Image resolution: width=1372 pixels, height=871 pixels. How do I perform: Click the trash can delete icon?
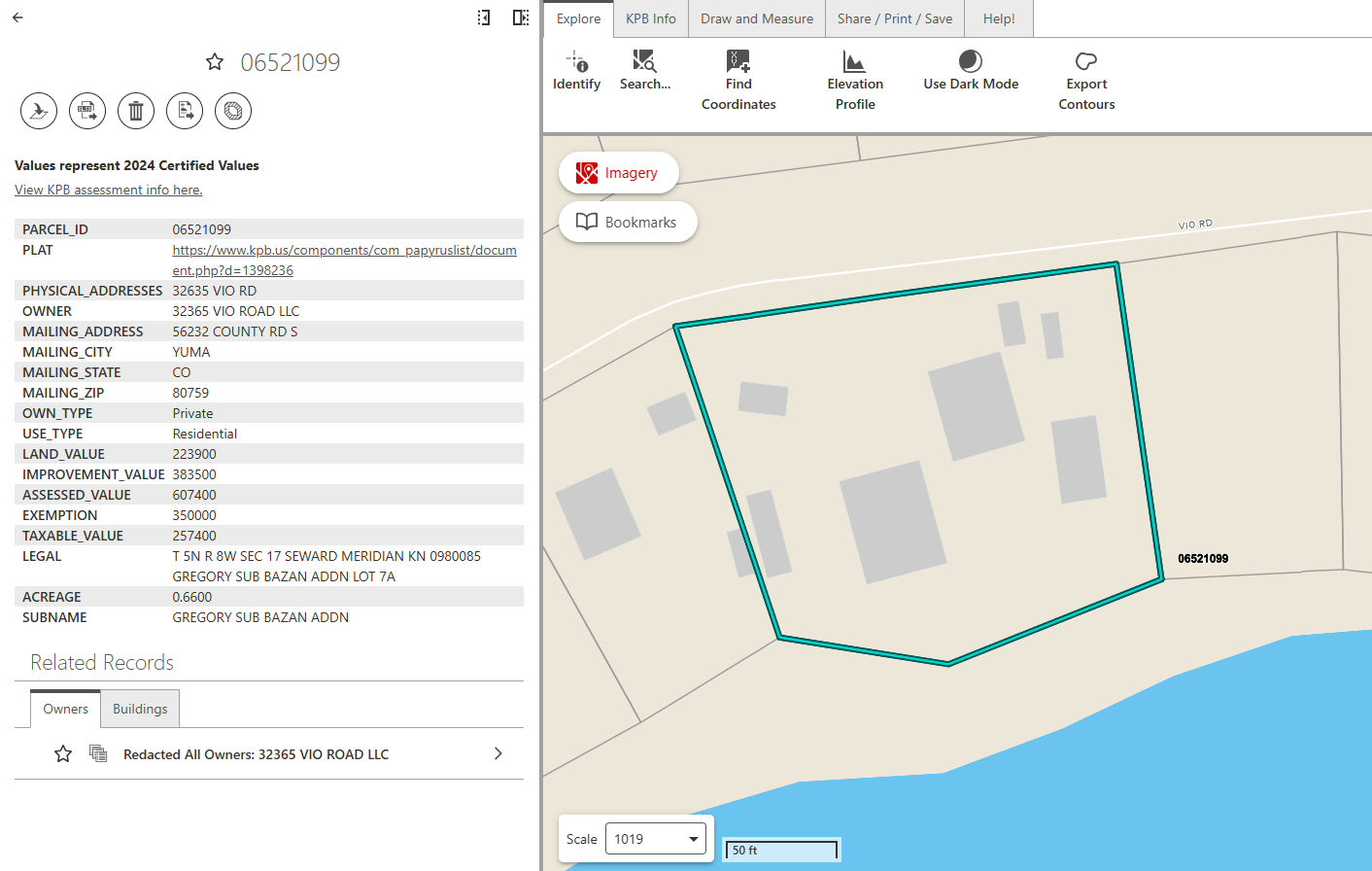[x=136, y=111]
